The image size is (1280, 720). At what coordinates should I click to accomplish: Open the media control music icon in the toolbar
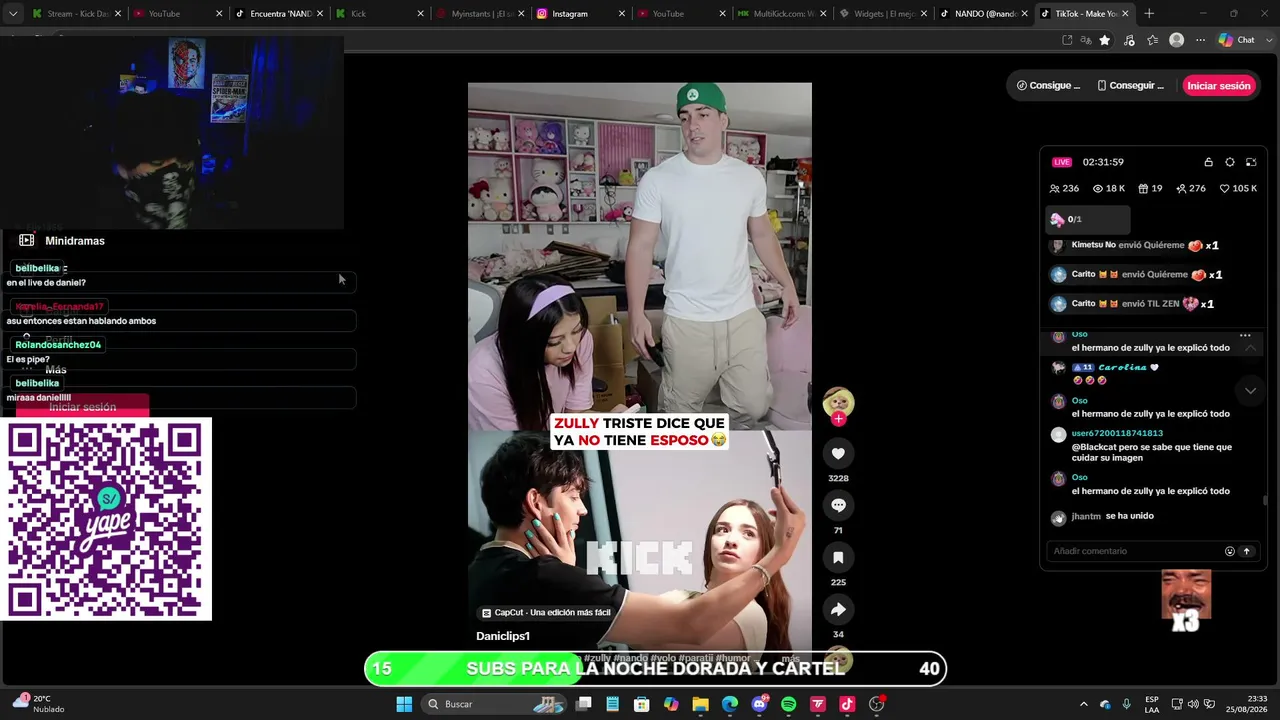pyautogui.click(x=1130, y=40)
